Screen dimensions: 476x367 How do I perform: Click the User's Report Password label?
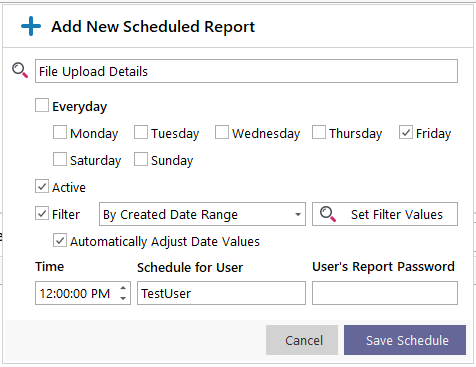tap(383, 267)
